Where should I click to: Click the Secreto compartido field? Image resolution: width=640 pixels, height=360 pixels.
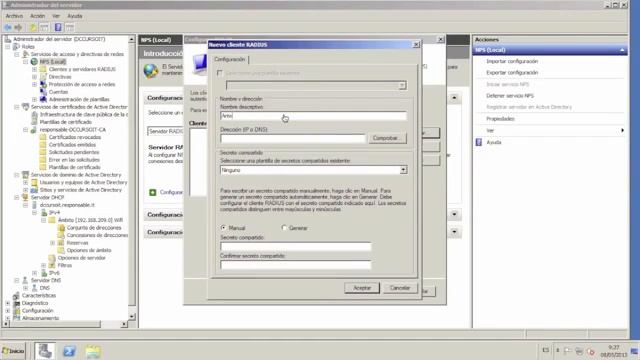[x=296, y=247]
